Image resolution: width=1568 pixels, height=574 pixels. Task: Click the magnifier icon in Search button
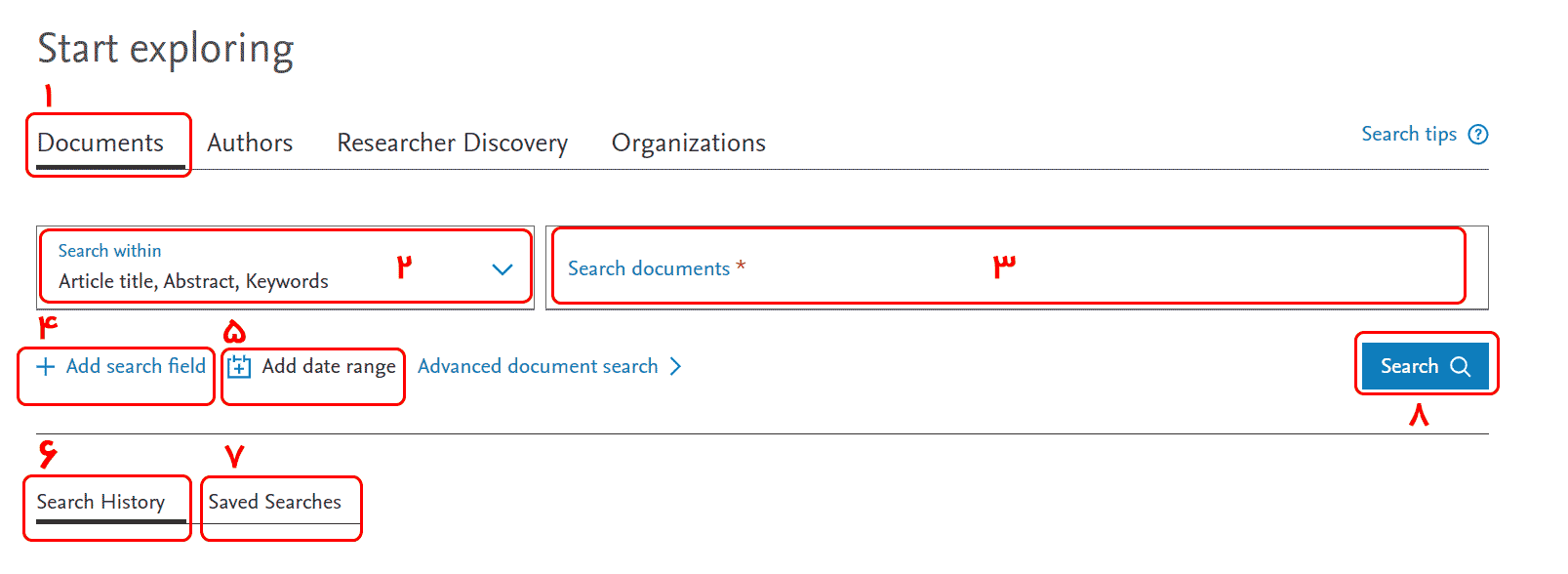click(x=1460, y=366)
